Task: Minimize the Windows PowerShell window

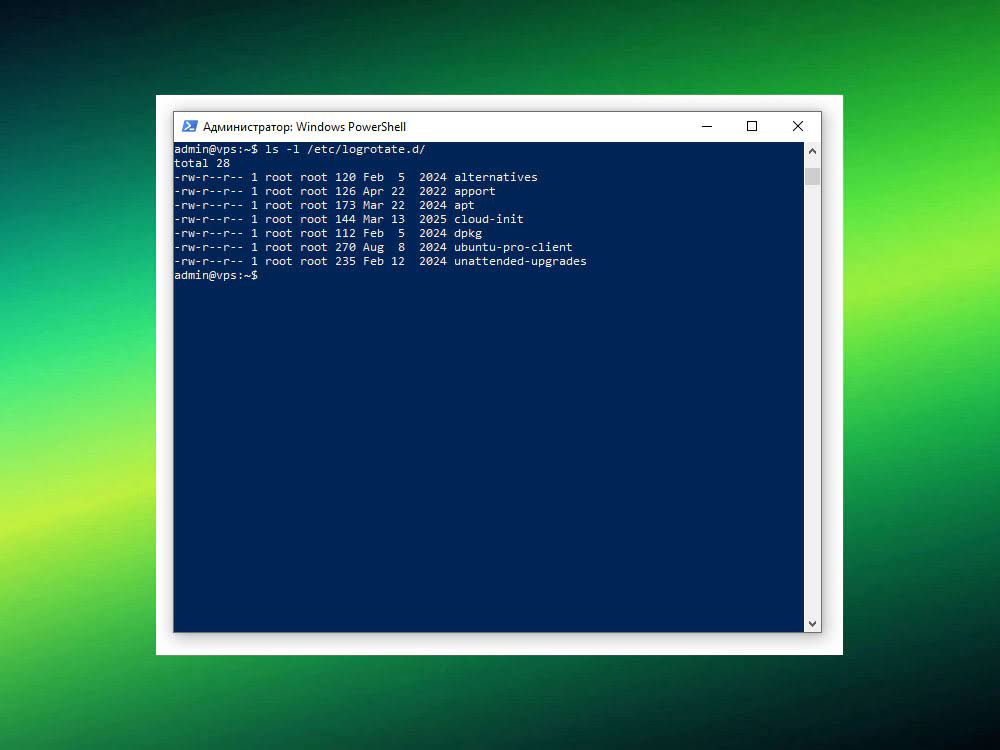Action: coord(707,126)
